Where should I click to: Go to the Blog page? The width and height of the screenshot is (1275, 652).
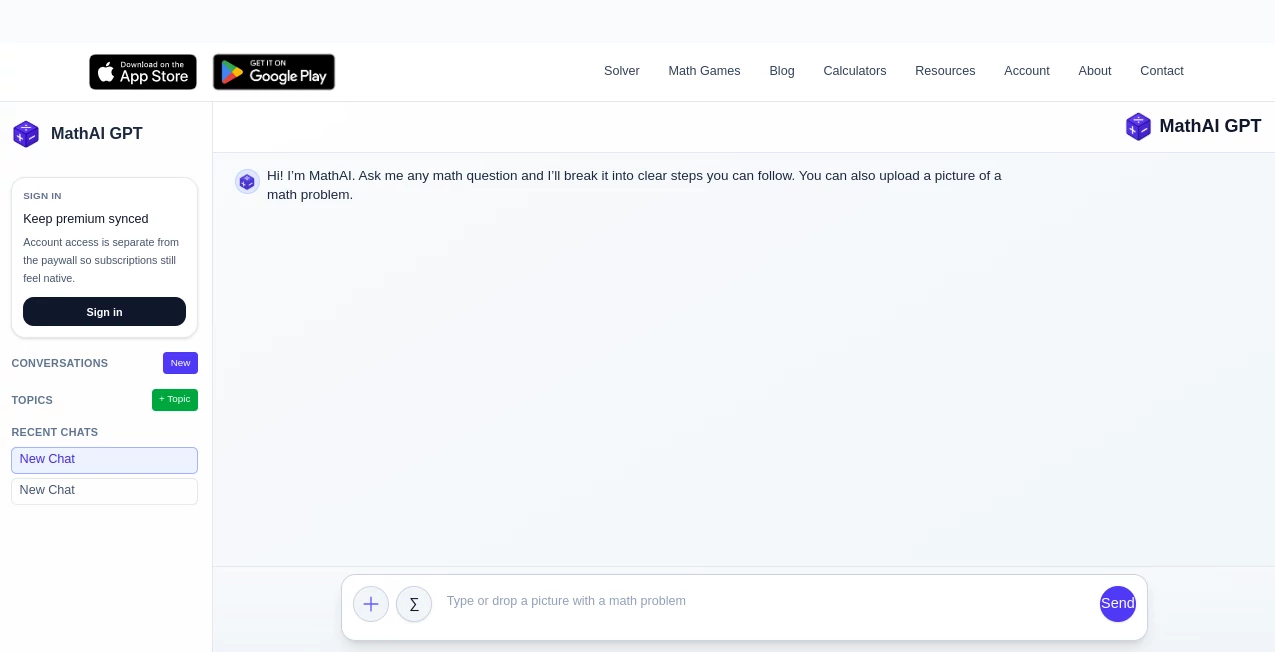coord(782,71)
